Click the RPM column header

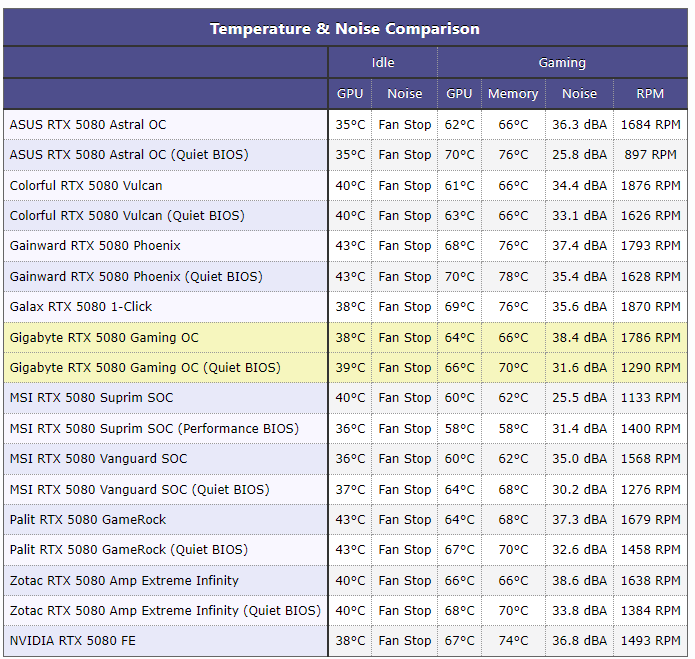[650, 94]
